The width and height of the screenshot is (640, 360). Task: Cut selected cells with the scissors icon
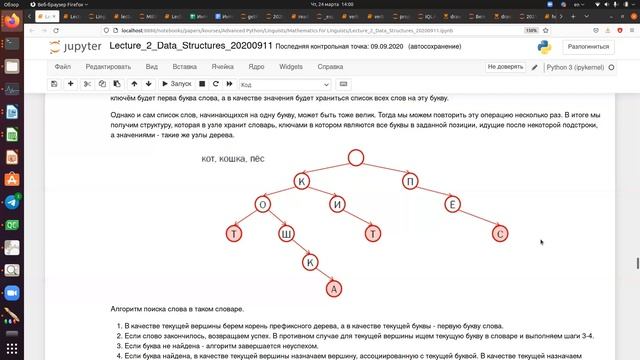(87, 84)
